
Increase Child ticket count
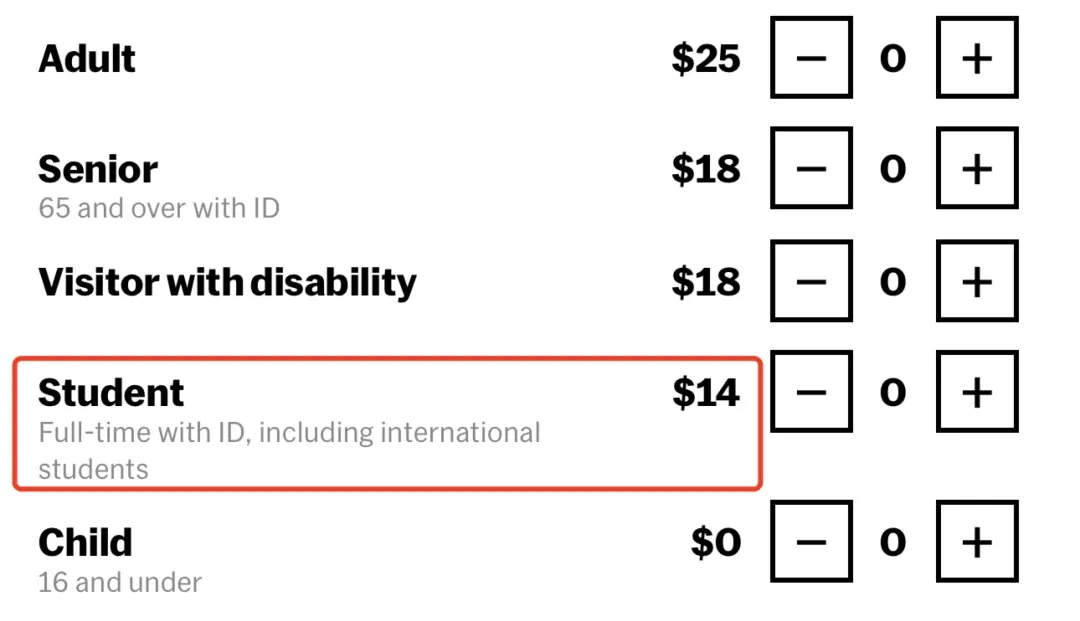[976, 542]
